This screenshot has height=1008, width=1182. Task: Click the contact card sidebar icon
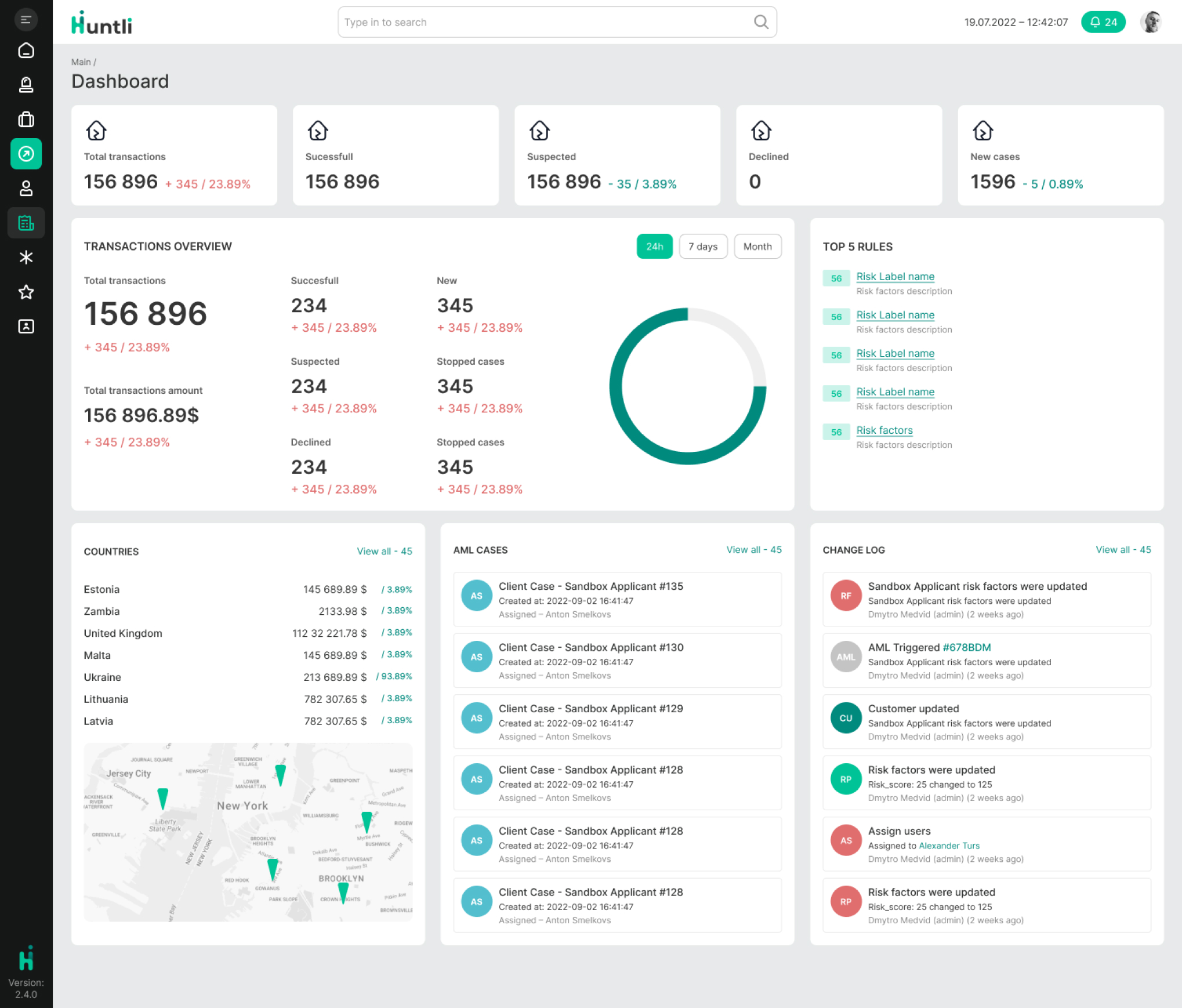pos(26,326)
